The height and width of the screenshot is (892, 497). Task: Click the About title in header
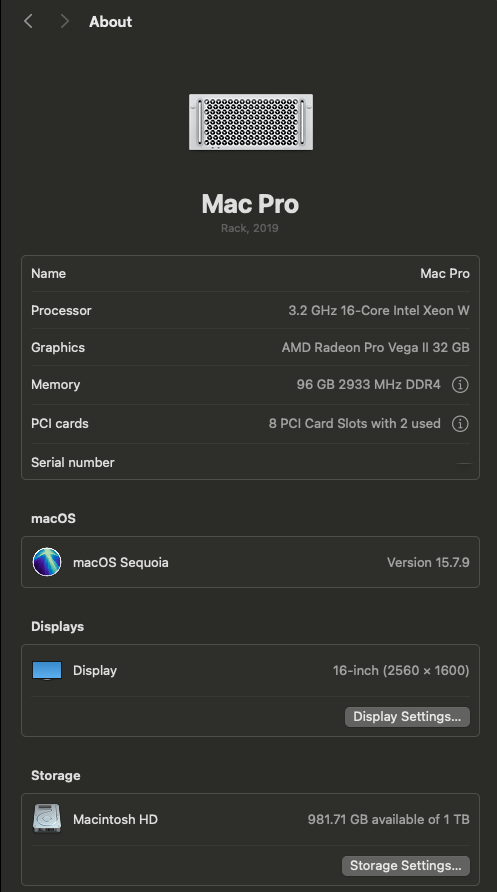(x=110, y=22)
